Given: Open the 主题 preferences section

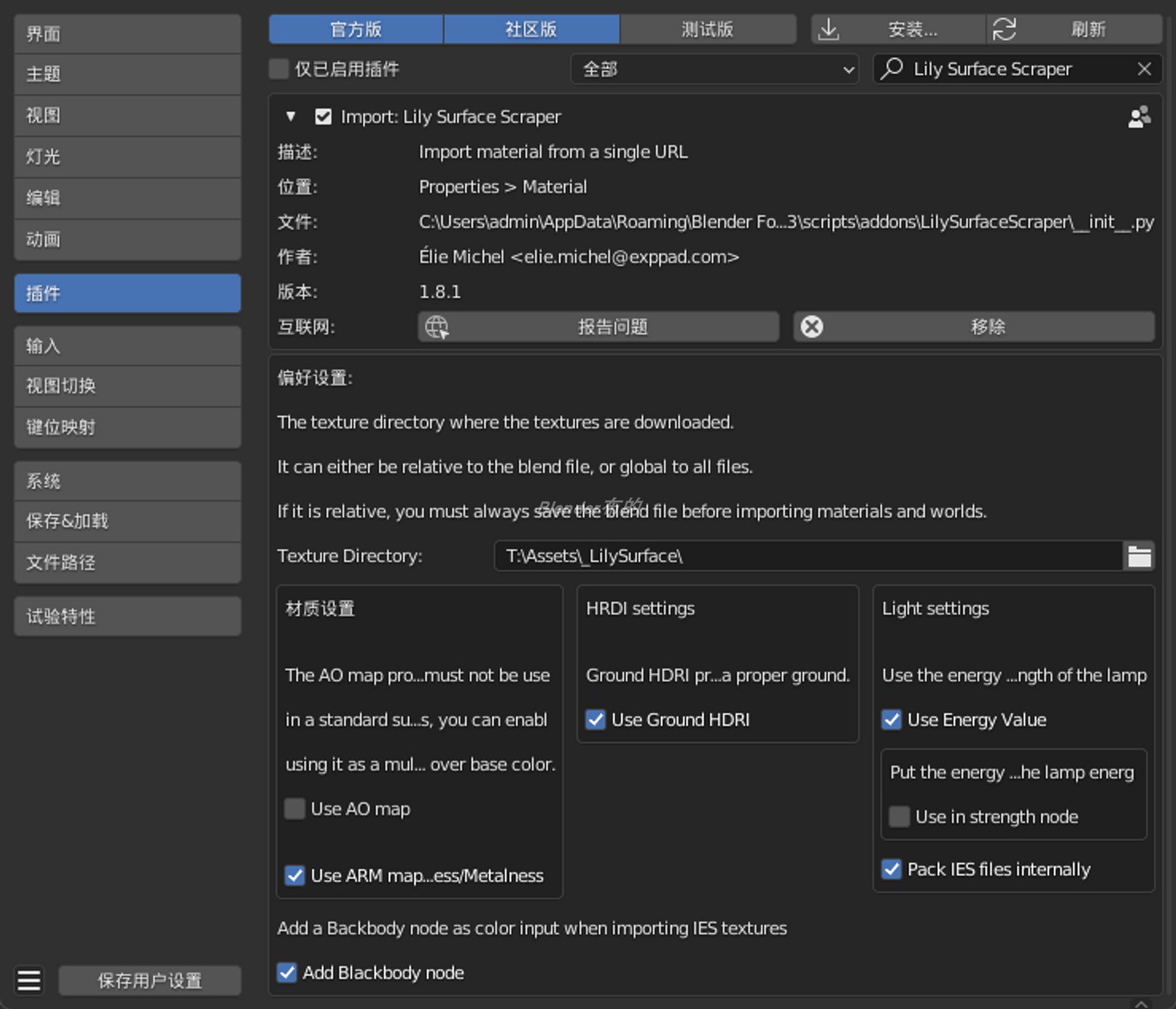Looking at the screenshot, I should [x=128, y=74].
